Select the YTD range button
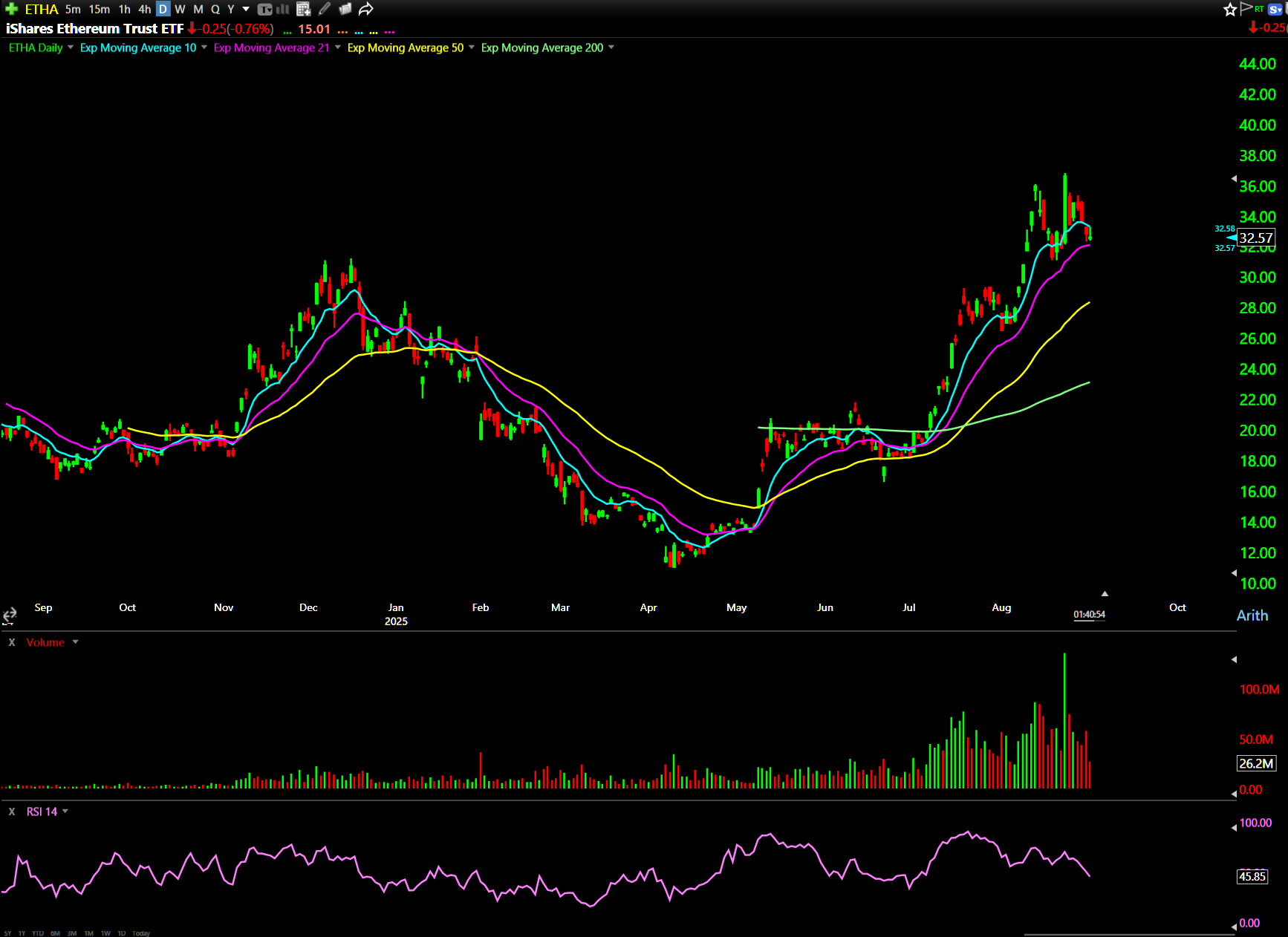The height and width of the screenshot is (937, 1288). coord(38,933)
